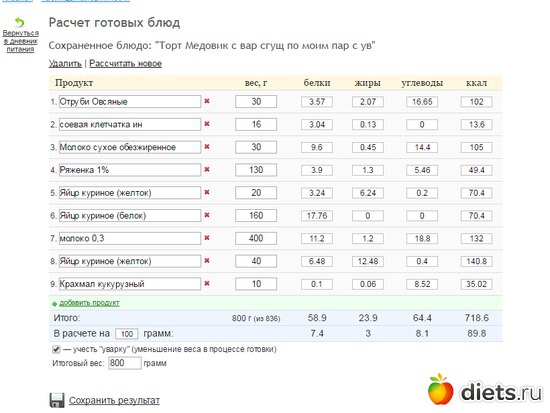Screen dimensions: 550x413
Task: Open the Рассчитать новое link
Action: [x=126, y=64]
